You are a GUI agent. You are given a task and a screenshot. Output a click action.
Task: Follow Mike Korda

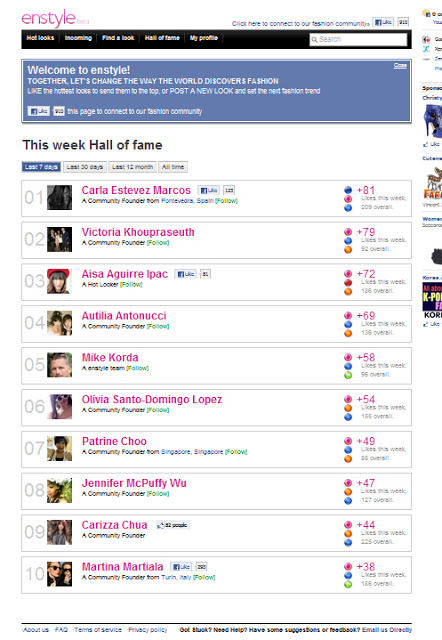point(138,368)
